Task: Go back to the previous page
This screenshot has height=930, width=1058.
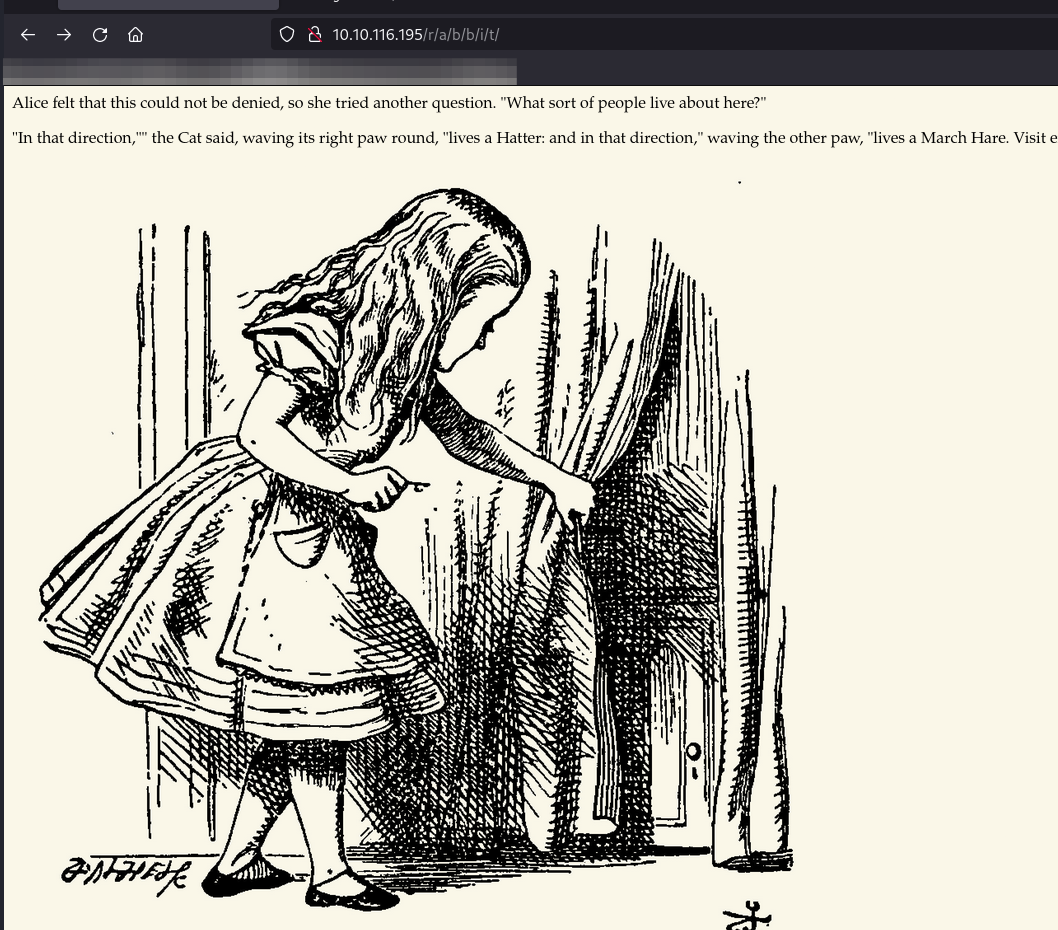Action: (x=28, y=34)
